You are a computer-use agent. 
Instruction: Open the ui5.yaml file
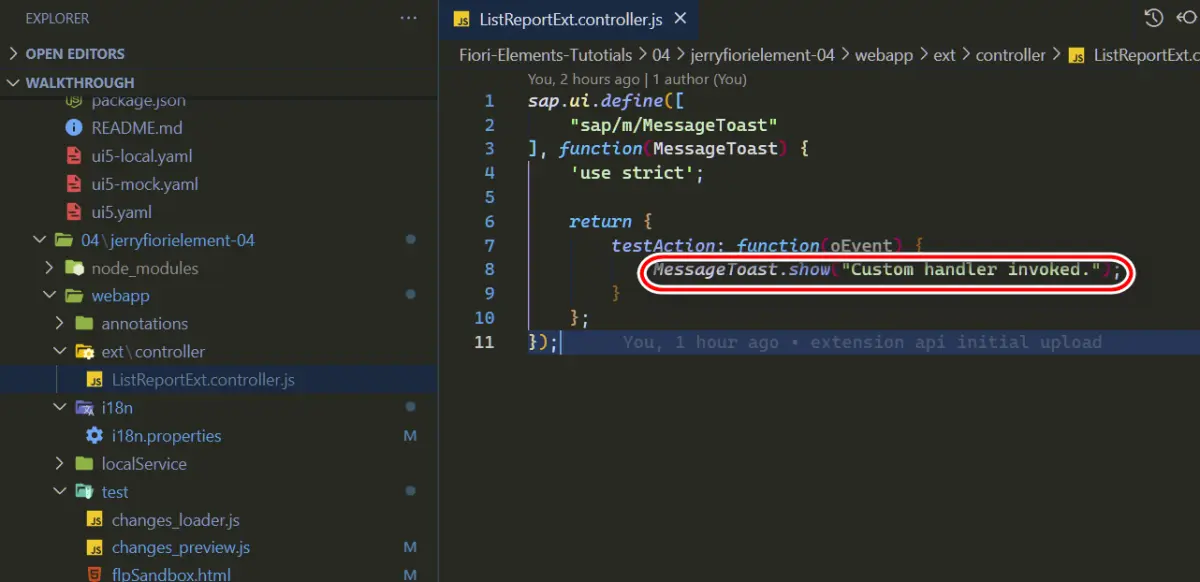122,212
